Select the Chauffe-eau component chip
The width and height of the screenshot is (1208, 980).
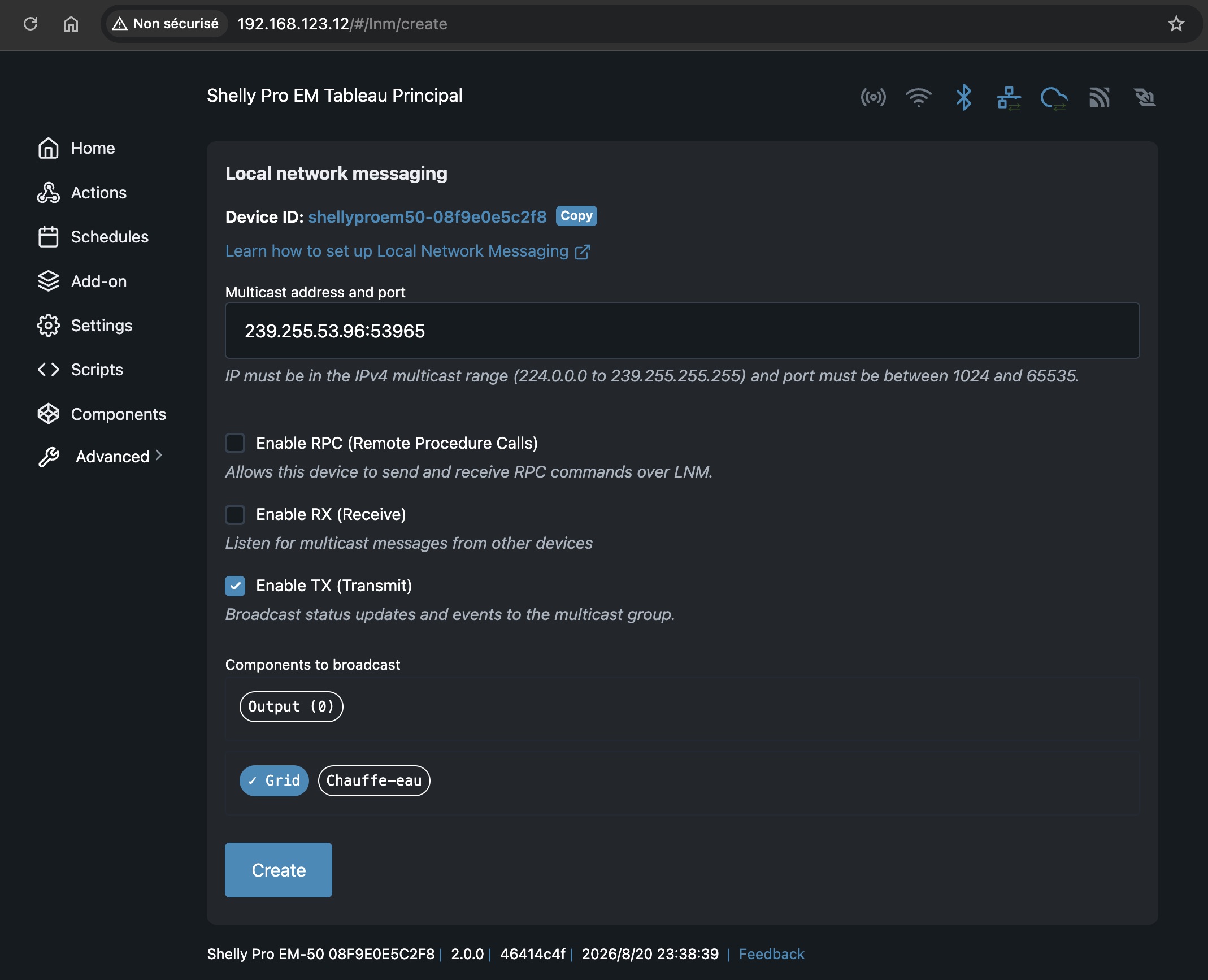click(374, 780)
